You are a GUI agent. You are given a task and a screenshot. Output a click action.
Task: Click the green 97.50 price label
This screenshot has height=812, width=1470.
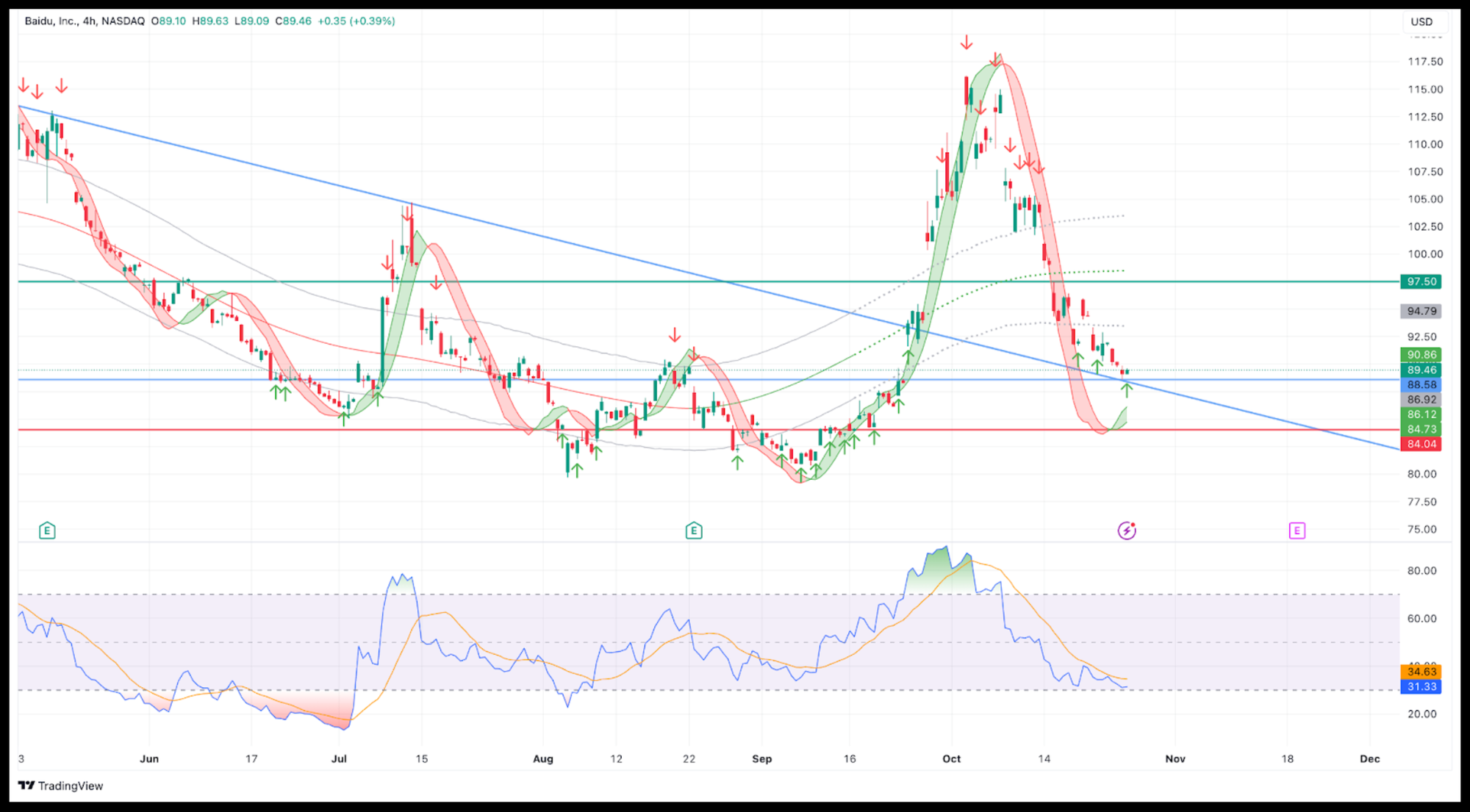tap(1421, 281)
